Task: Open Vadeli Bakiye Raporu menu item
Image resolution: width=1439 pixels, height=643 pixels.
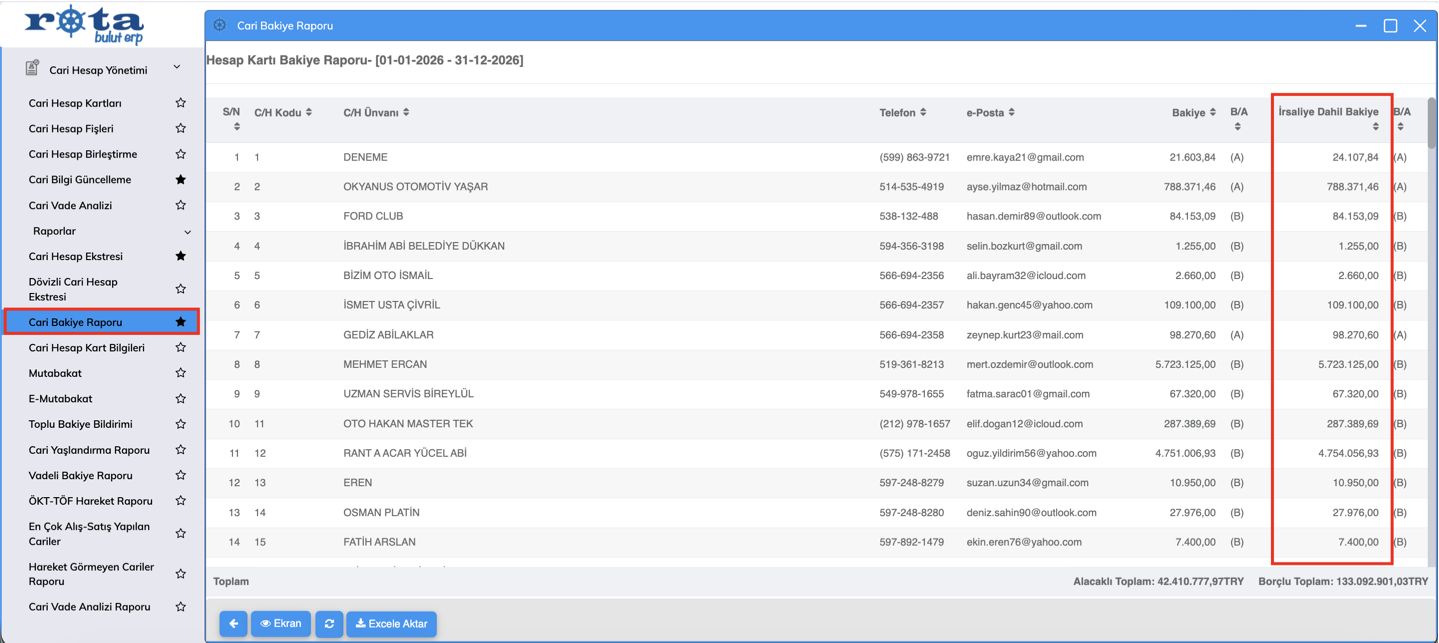Action: coord(81,476)
